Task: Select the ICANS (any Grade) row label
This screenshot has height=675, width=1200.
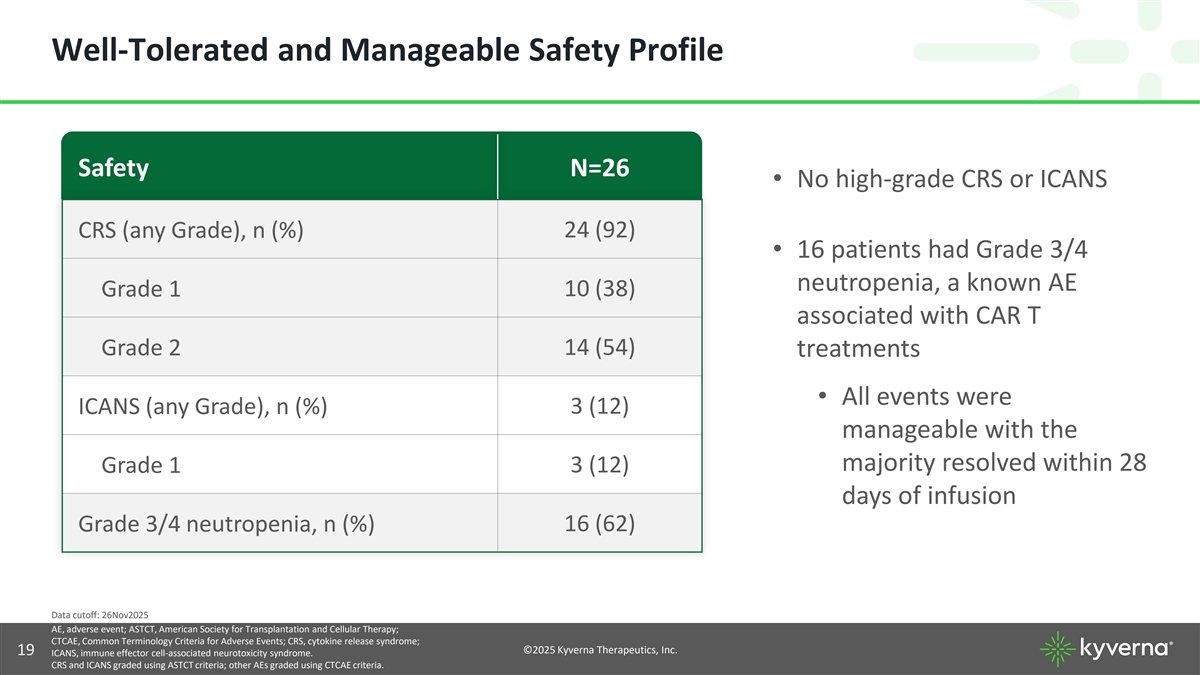Action: pos(202,406)
